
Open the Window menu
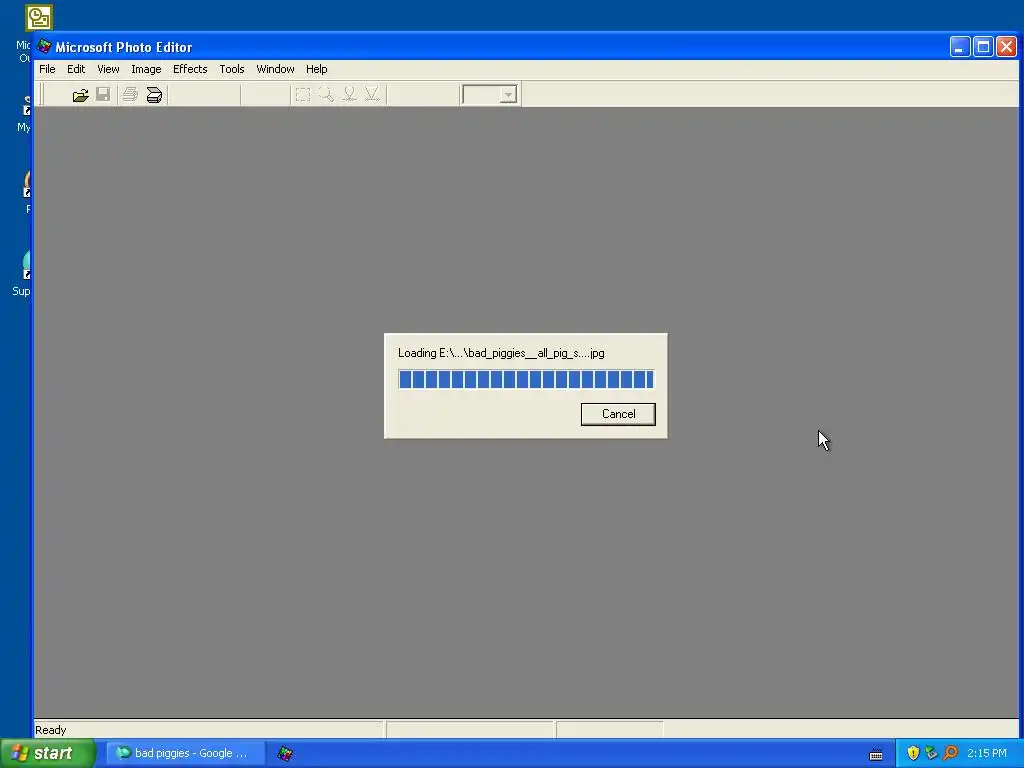tap(275, 69)
